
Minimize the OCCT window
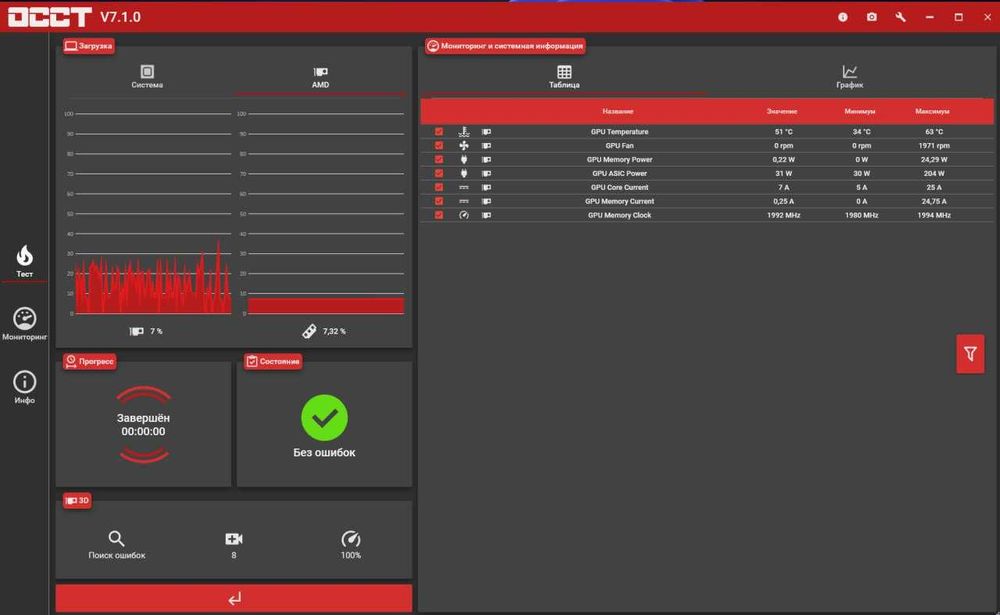(929, 17)
